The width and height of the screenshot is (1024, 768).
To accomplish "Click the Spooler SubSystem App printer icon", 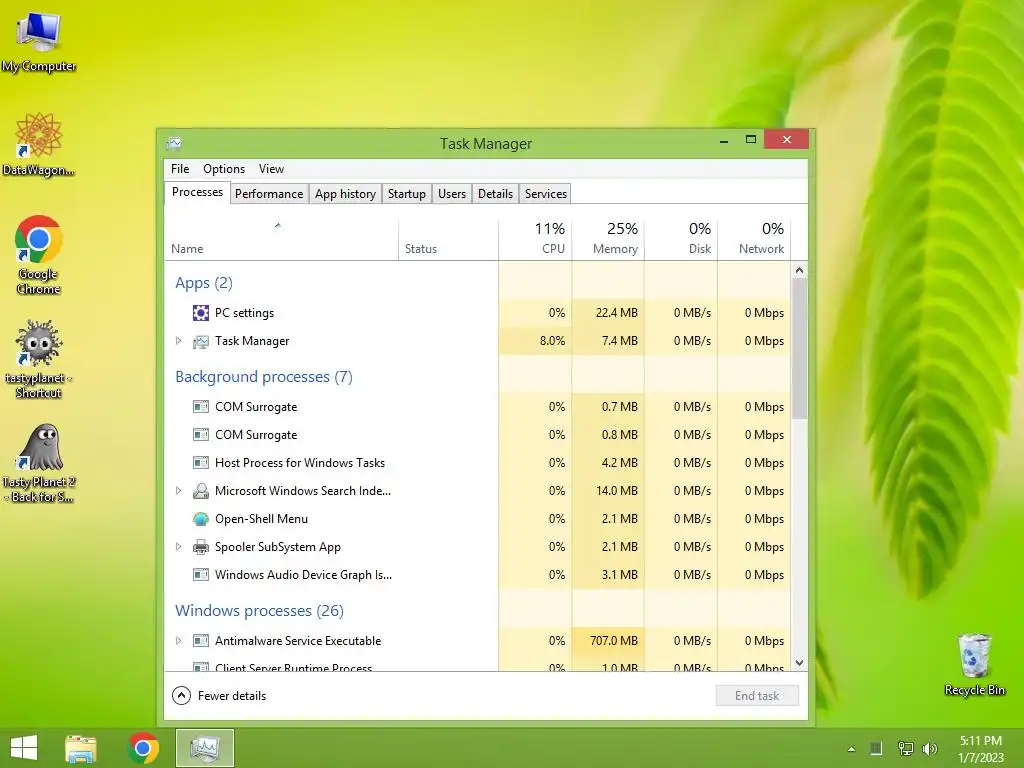I will [x=200, y=547].
